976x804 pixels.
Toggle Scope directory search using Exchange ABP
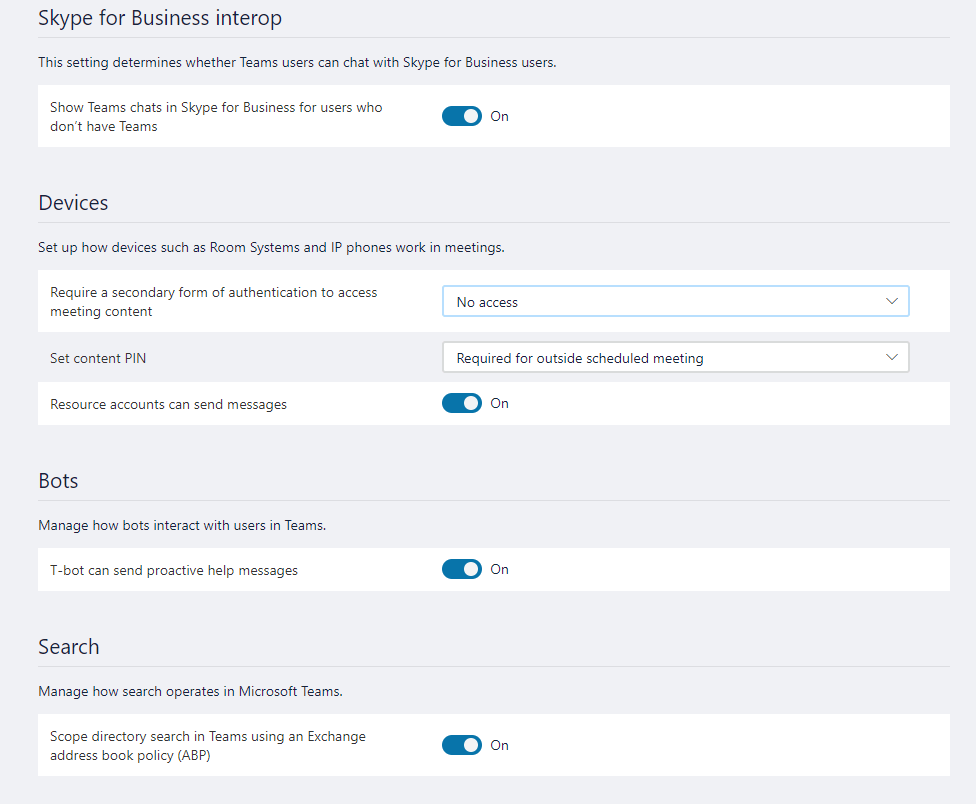pyautogui.click(x=462, y=745)
